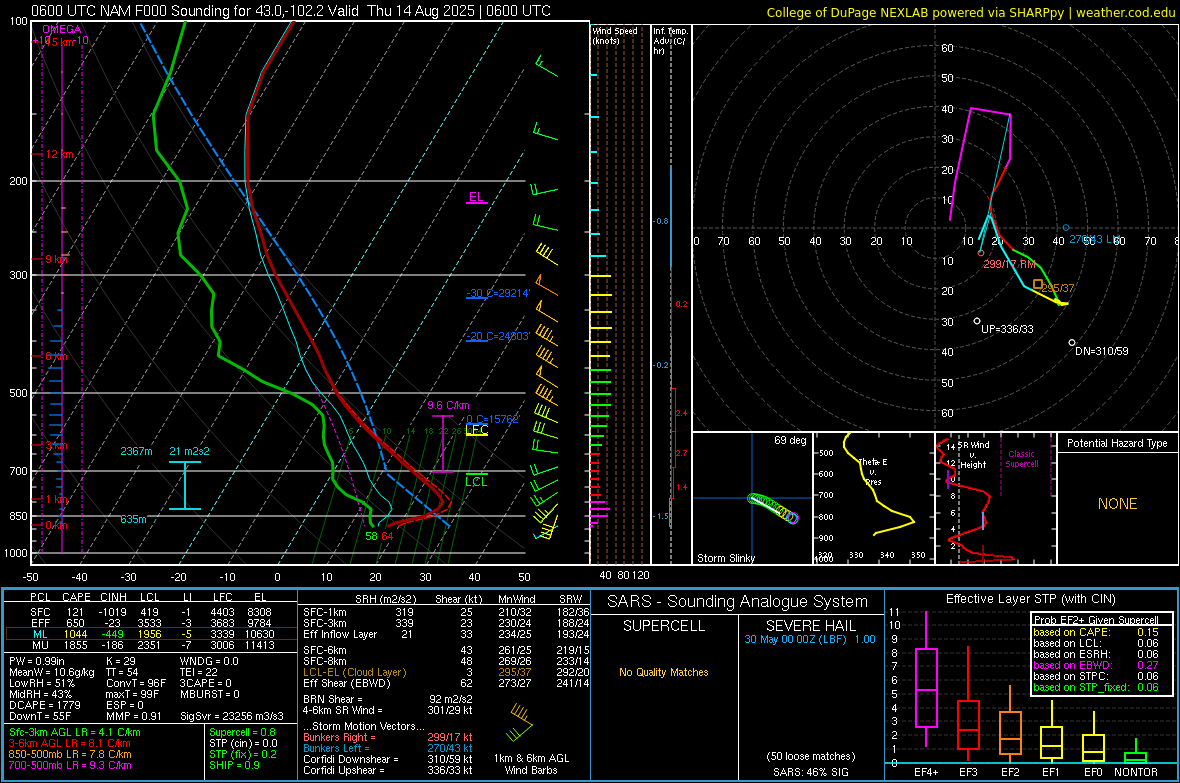The width and height of the screenshot is (1180, 783).
Task: Select the highlighted ML parcel row
Action: (x=151, y=634)
